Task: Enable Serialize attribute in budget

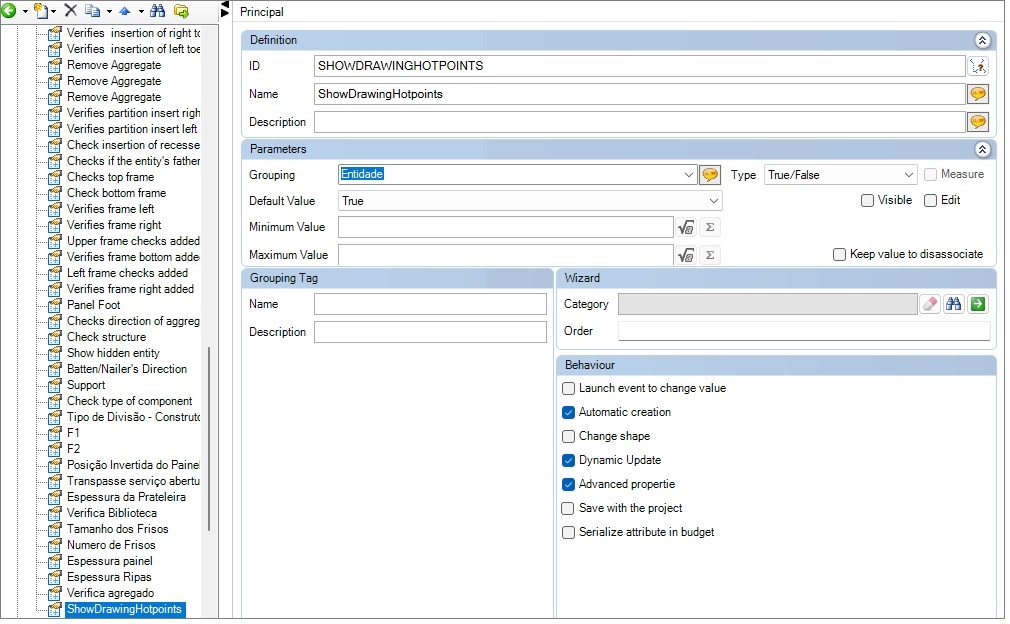Action: tap(568, 533)
